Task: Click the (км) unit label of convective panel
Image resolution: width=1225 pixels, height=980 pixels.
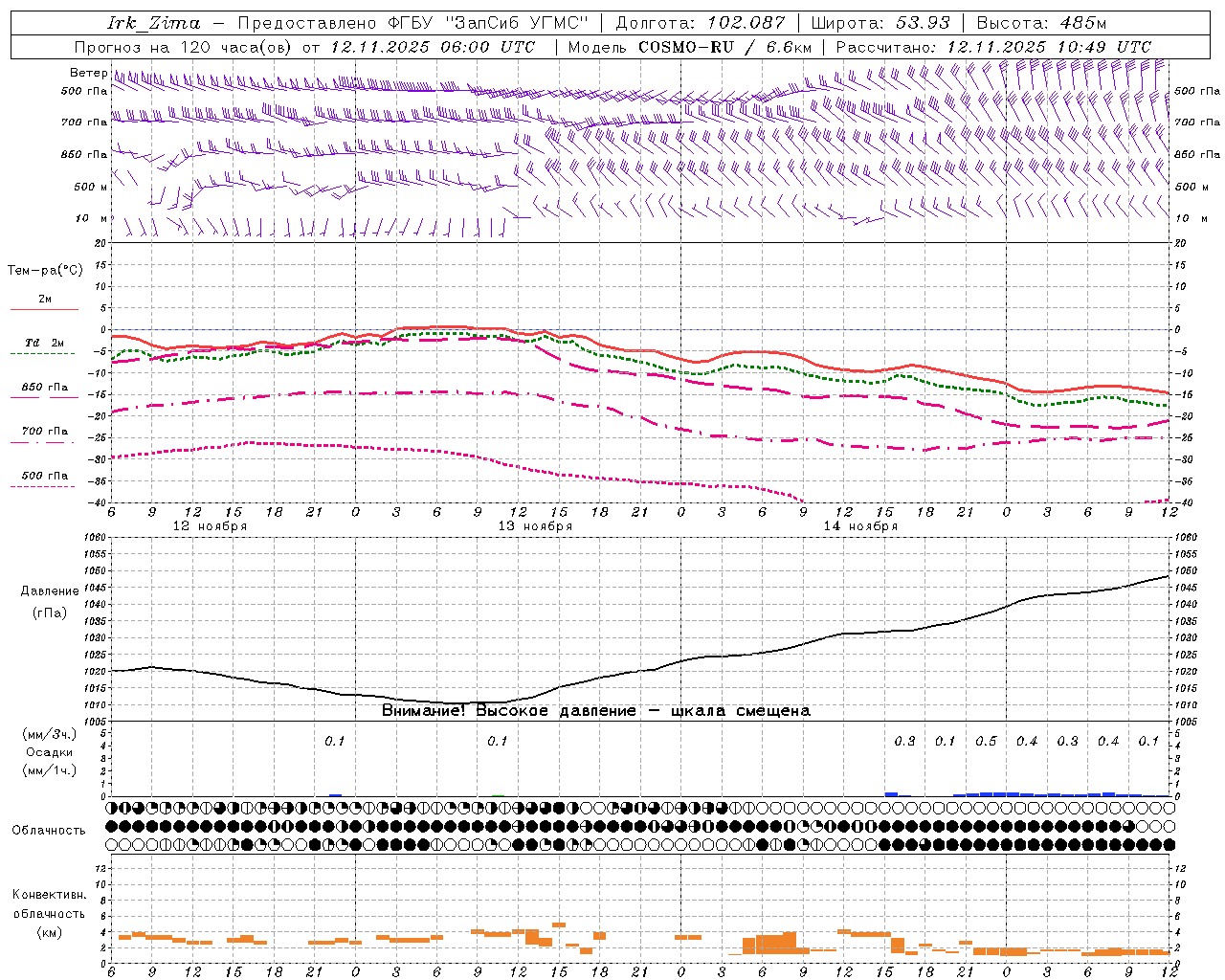Action: [x=50, y=932]
